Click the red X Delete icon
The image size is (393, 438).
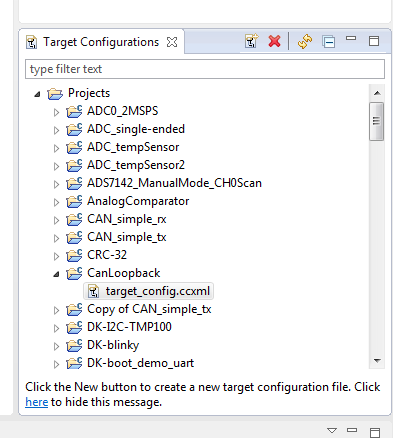tap(274, 42)
